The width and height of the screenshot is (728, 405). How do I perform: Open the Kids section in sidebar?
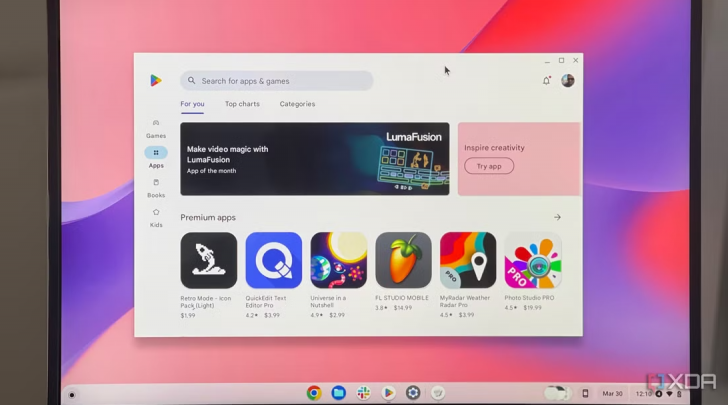(x=156, y=218)
